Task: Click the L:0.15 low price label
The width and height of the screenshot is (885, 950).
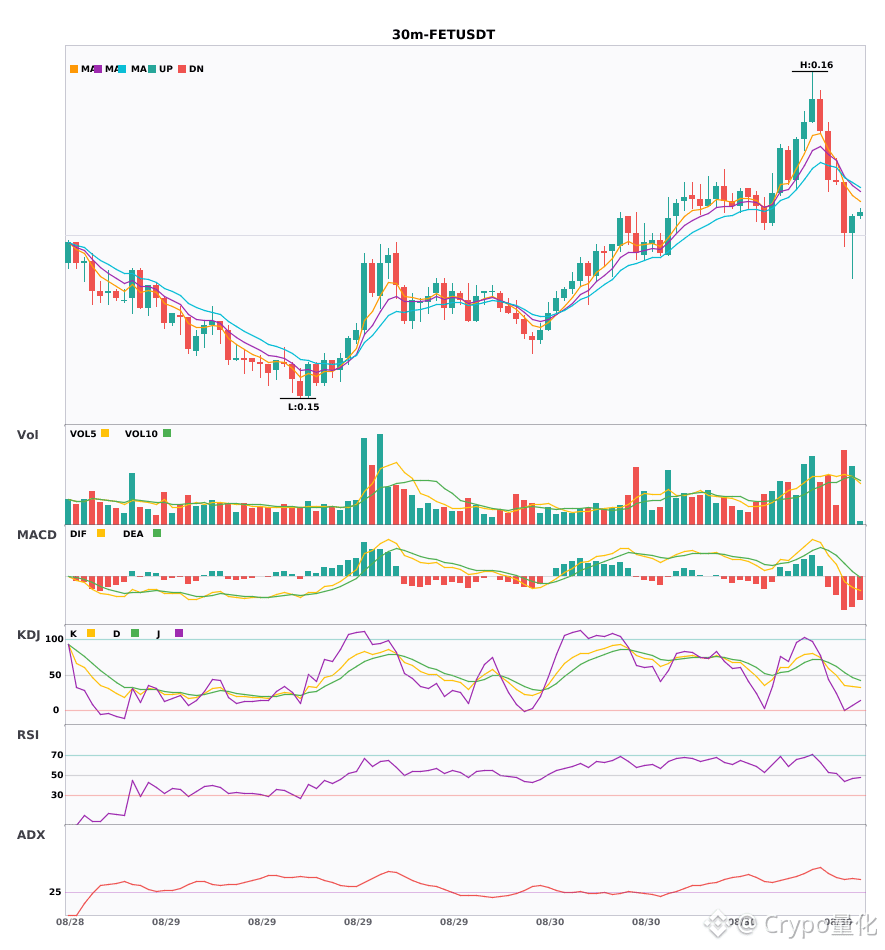Action: [303, 407]
